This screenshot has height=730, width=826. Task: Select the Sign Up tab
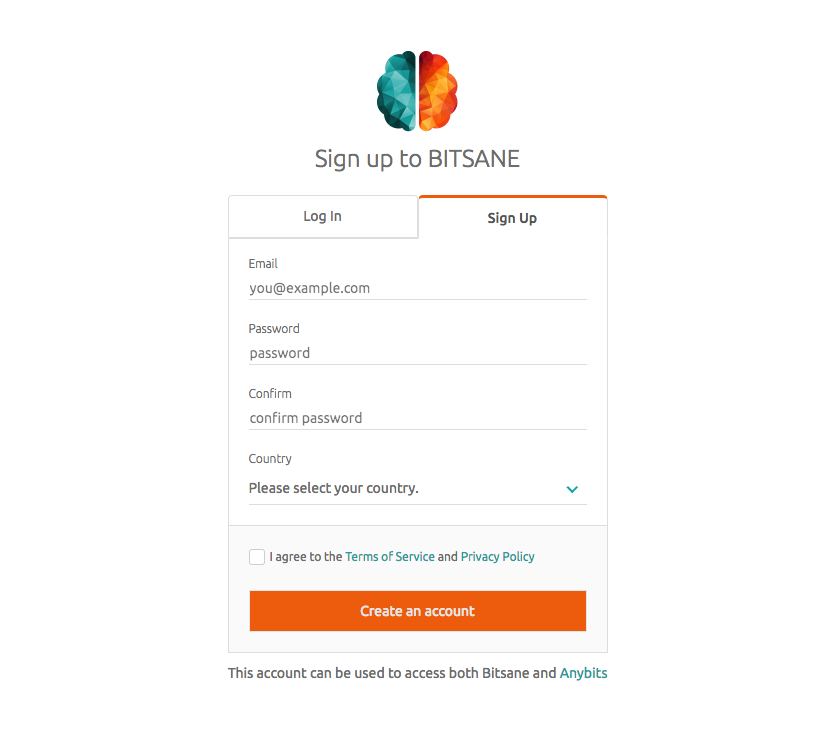tap(513, 218)
